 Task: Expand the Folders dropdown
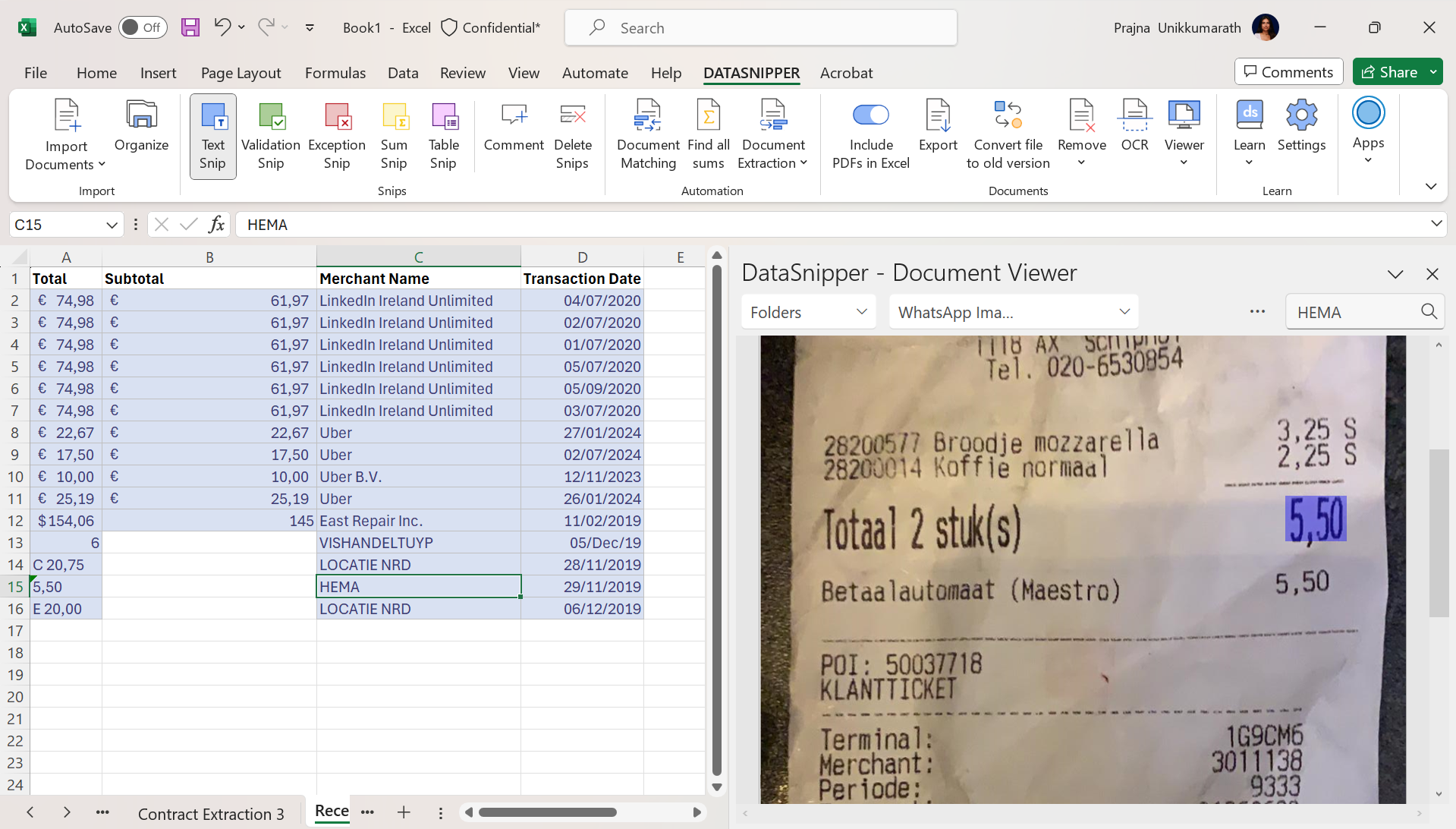[x=808, y=312]
